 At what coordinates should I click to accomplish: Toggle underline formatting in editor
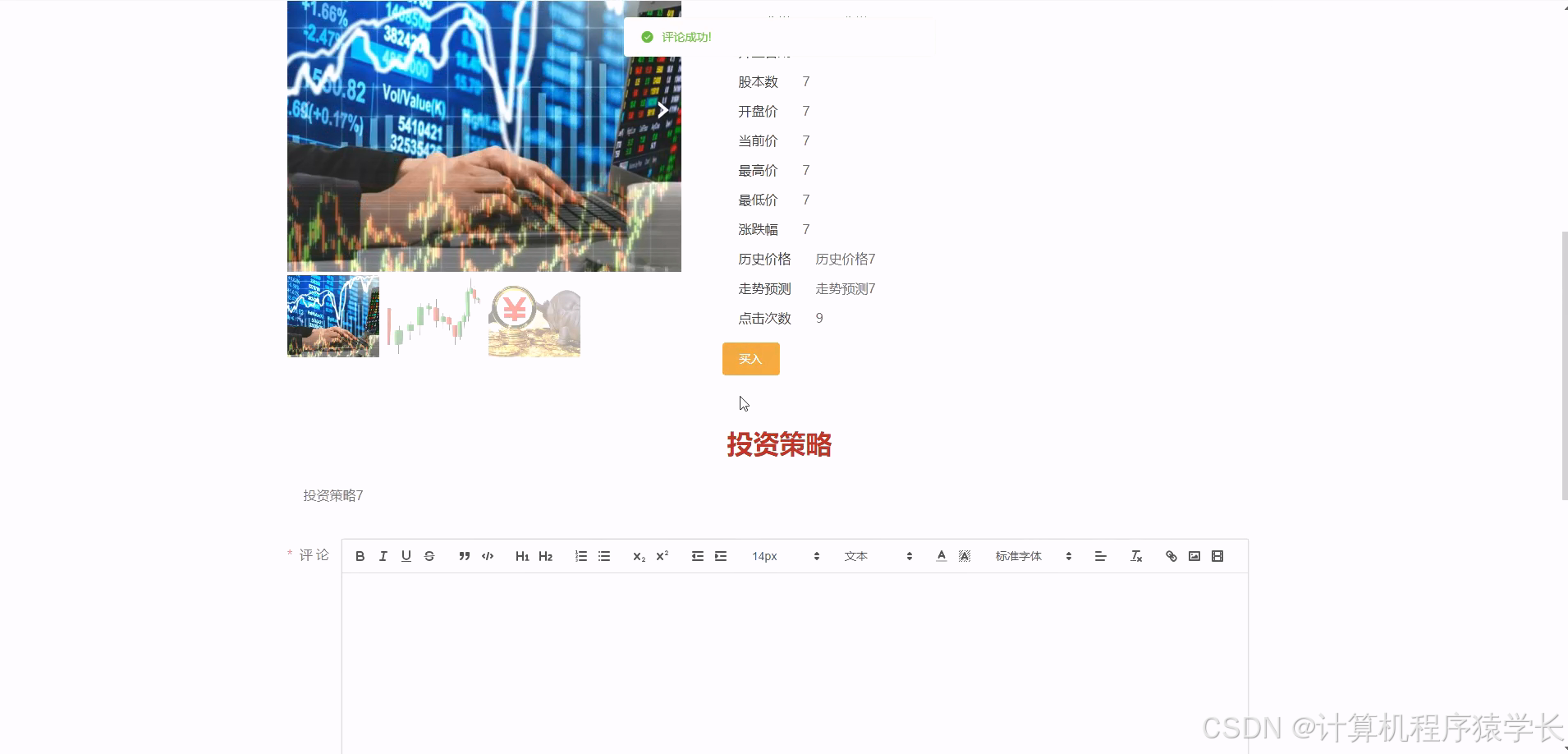pos(406,556)
